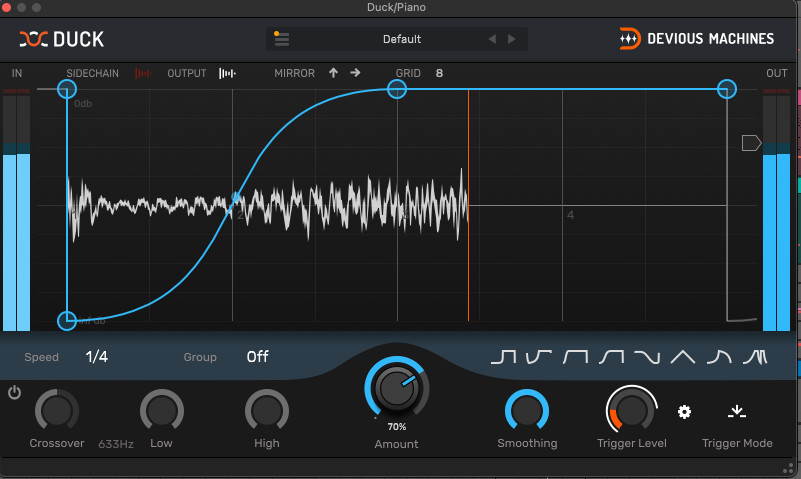Image resolution: width=801 pixels, height=479 pixels.
Task: Click the 633Hz crossover frequency value
Action: coord(116,444)
